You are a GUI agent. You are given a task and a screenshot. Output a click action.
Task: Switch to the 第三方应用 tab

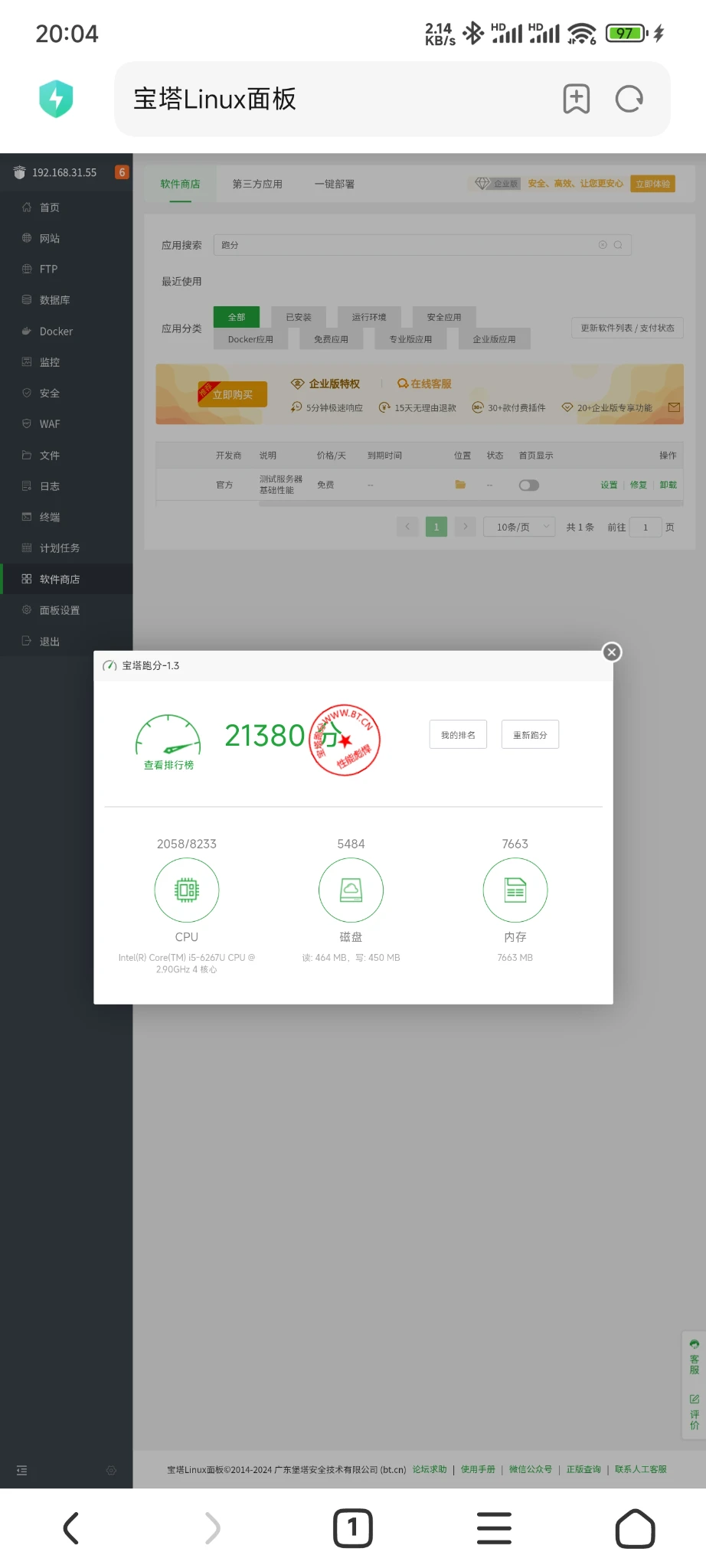(257, 185)
